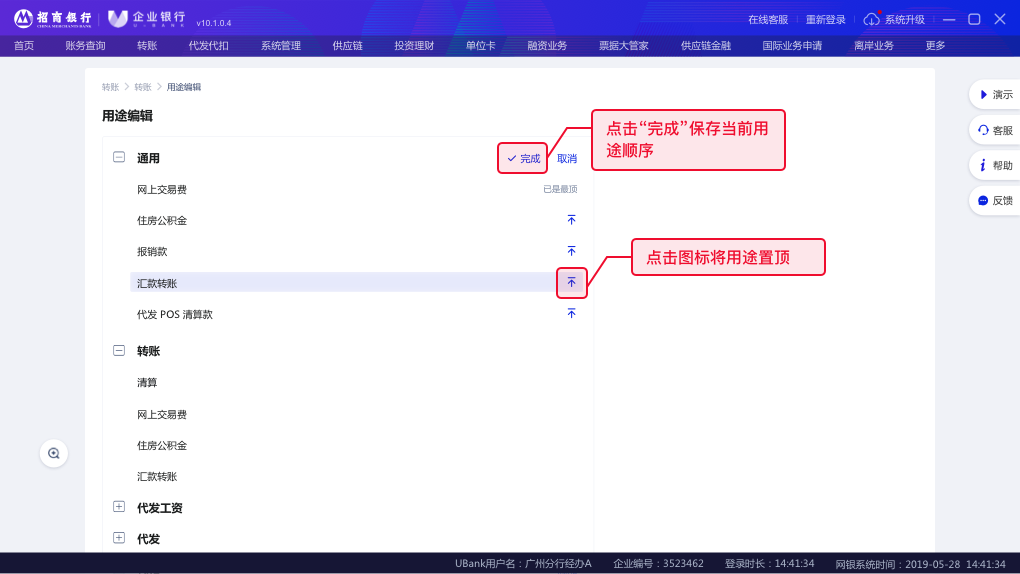Image resolution: width=1020 pixels, height=574 pixels.
Task: Click the magnifier zoom icon
Action: 54,453
